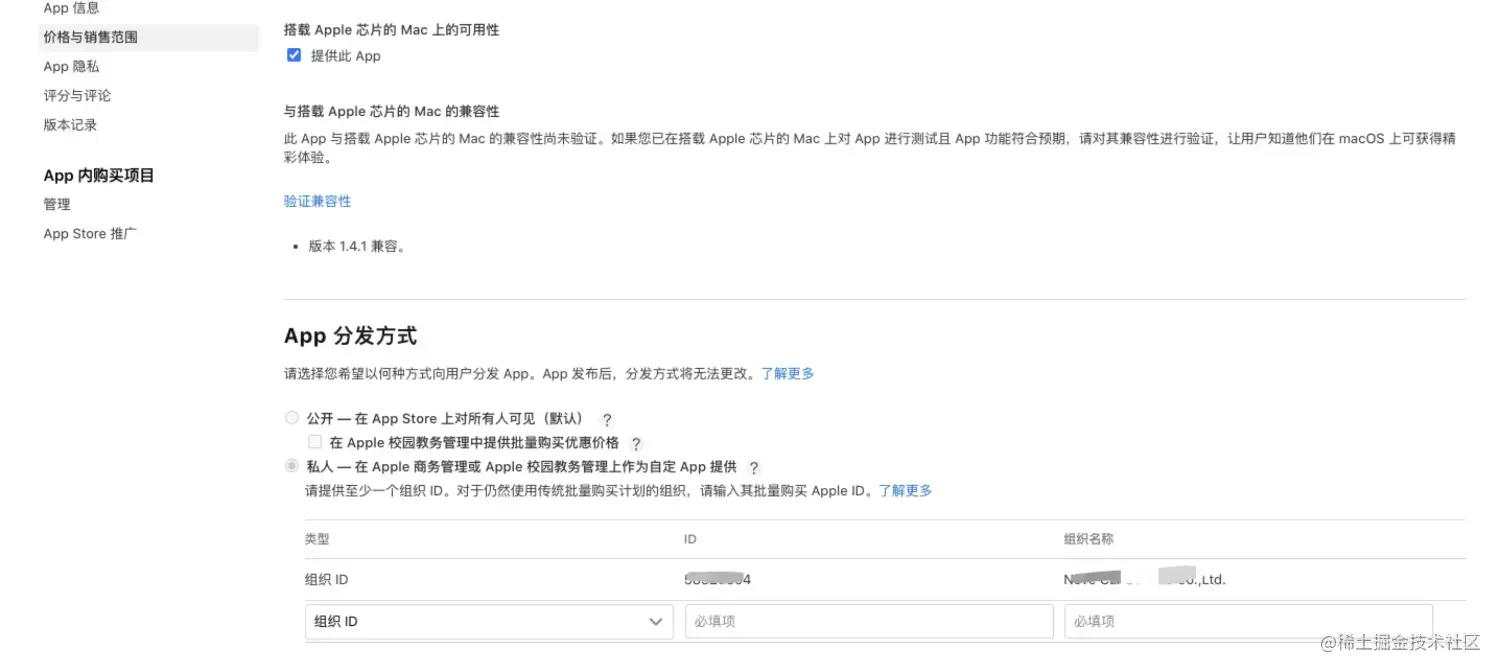Open the 组织 ID type dropdown
The image size is (1500, 672).
coord(489,621)
